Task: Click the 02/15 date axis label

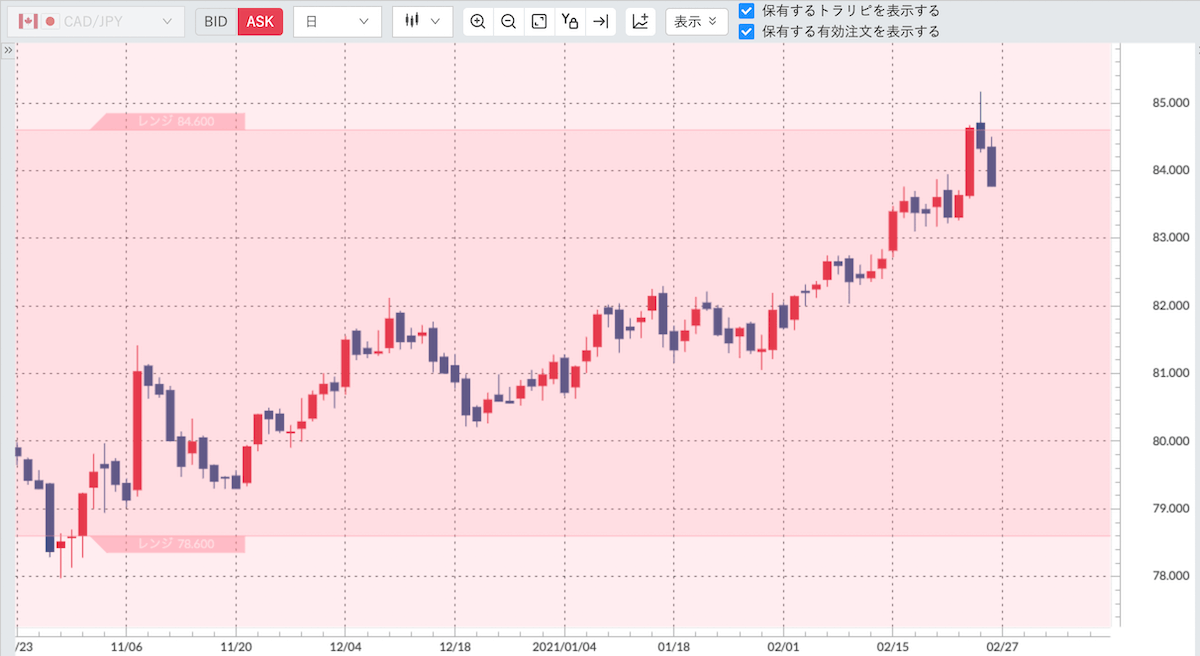Action: [891, 646]
